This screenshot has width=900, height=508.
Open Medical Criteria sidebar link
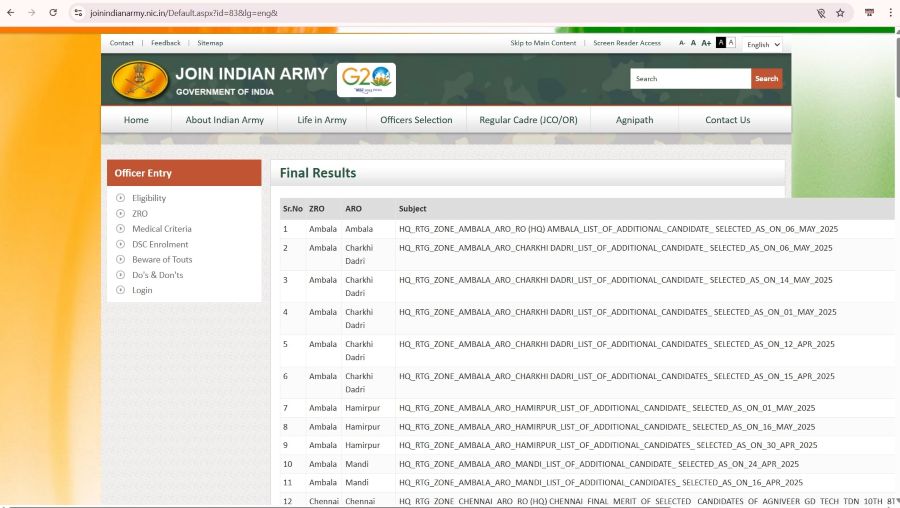pos(162,228)
